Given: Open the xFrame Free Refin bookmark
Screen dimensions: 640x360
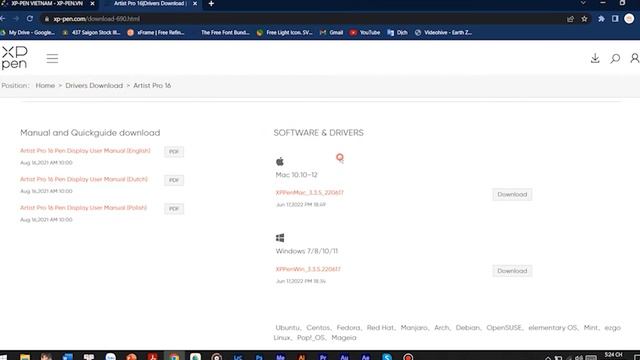Looking at the screenshot, I should pyautogui.click(x=156, y=33).
